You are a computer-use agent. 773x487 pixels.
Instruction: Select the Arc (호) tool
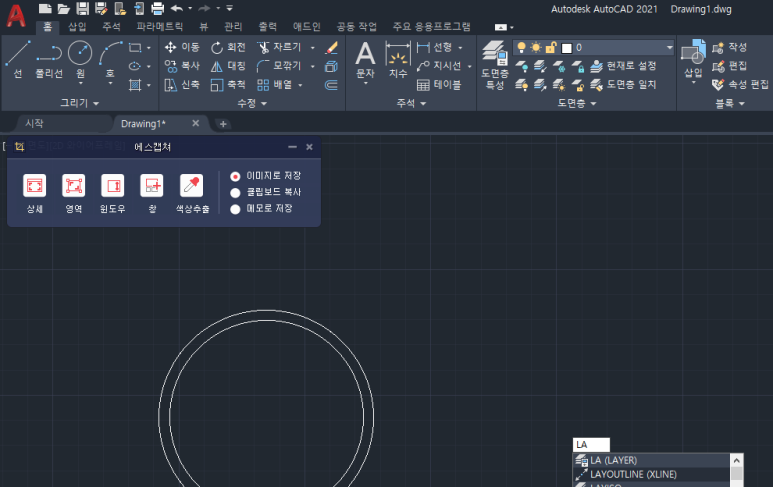tap(110, 60)
